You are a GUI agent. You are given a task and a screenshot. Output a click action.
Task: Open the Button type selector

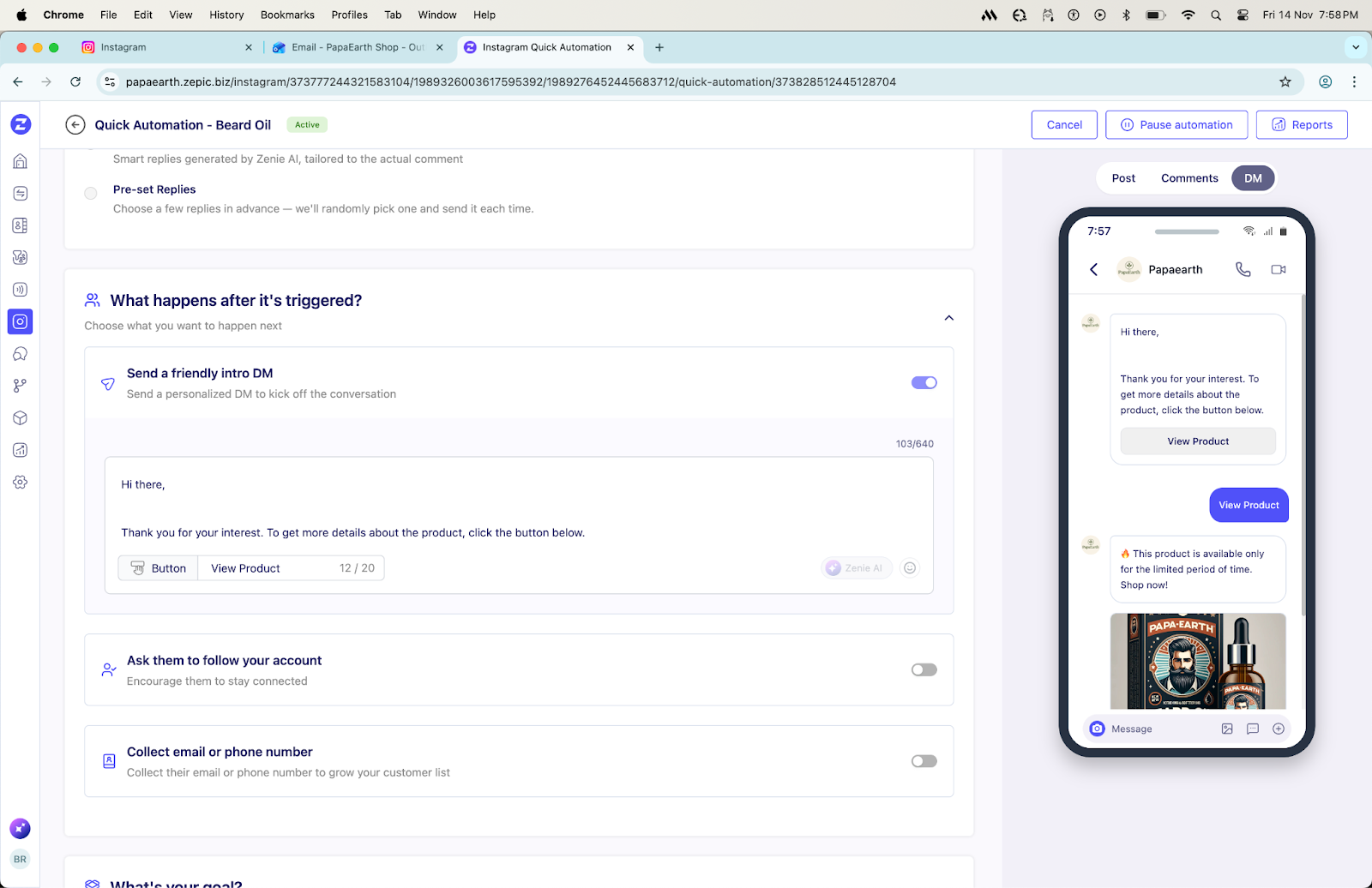159,568
